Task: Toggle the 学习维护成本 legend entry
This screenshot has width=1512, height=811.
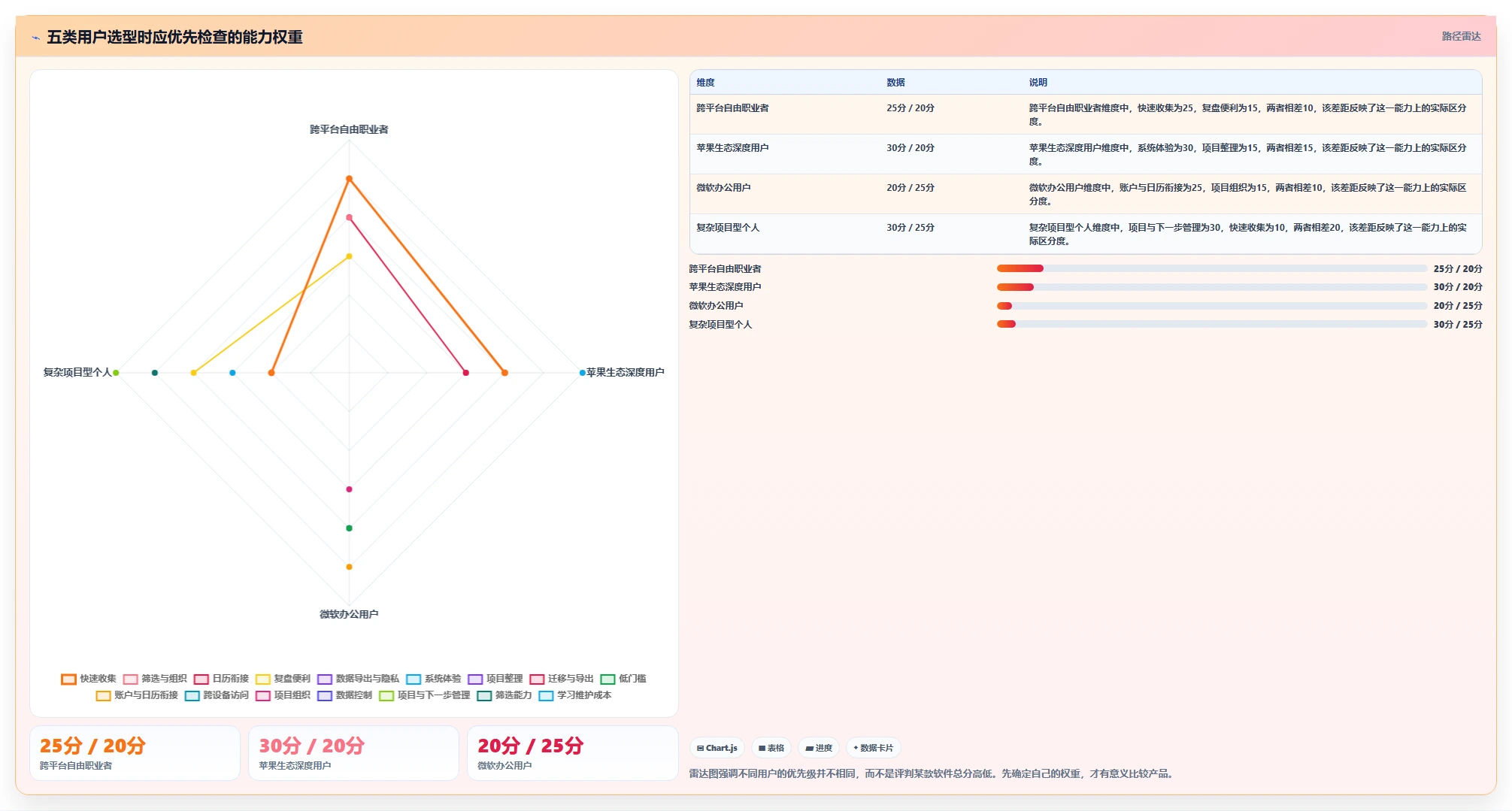Action: [x=575, y=695]
